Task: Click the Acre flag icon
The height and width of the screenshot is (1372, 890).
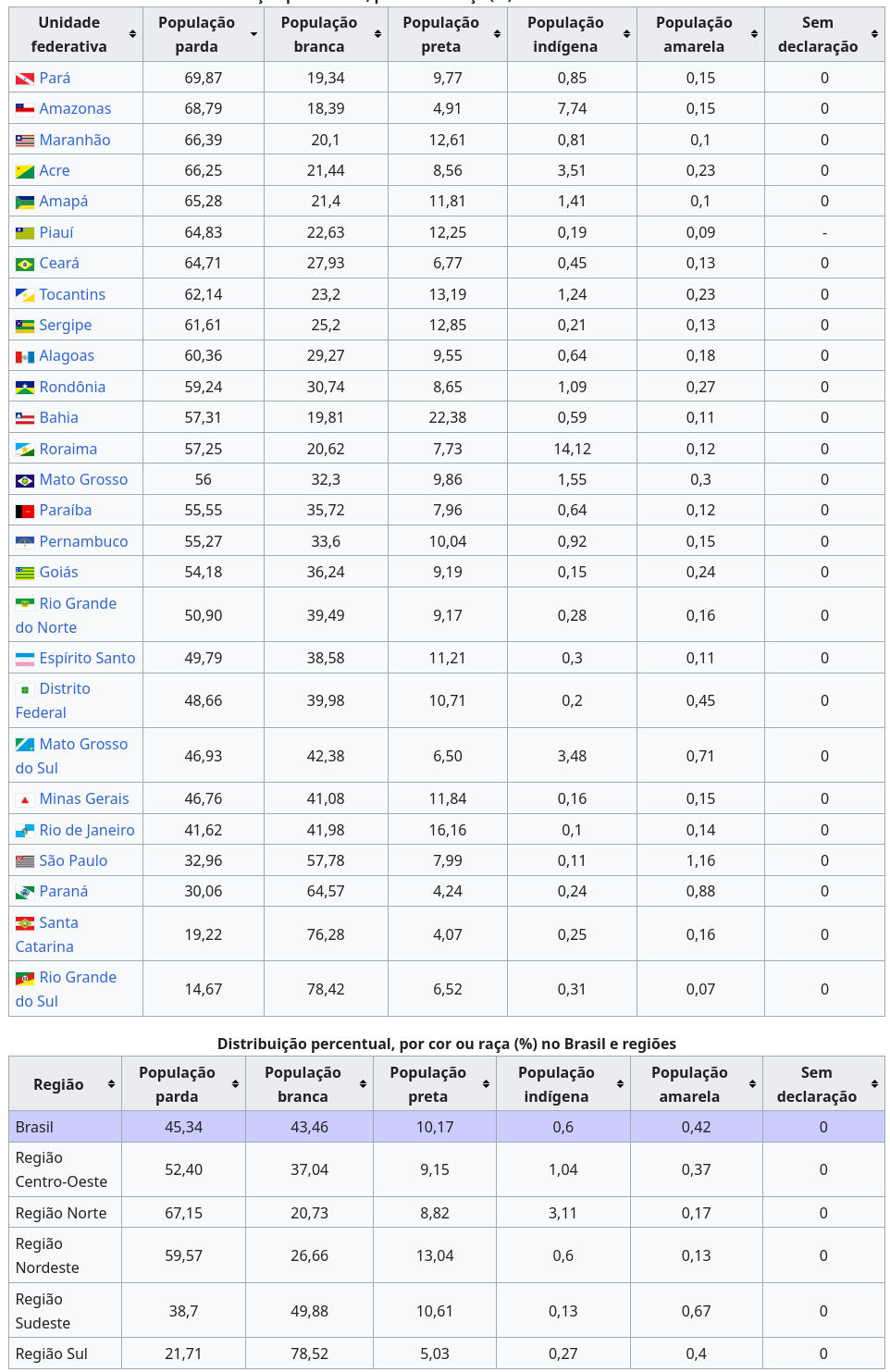Action: pyautogui.click(x=25, y=171)
